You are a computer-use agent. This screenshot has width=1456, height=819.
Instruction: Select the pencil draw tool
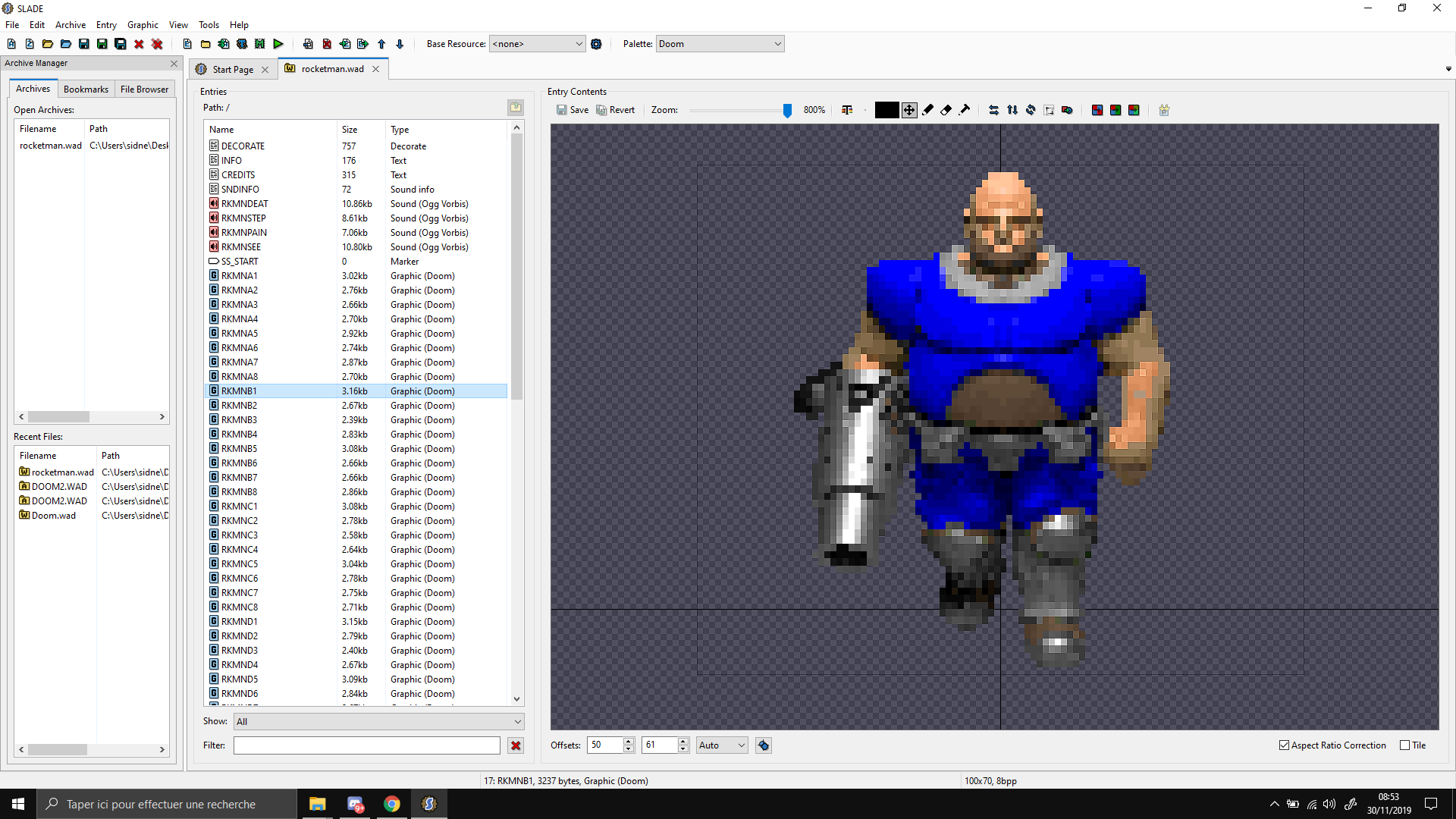pos(927,110)
